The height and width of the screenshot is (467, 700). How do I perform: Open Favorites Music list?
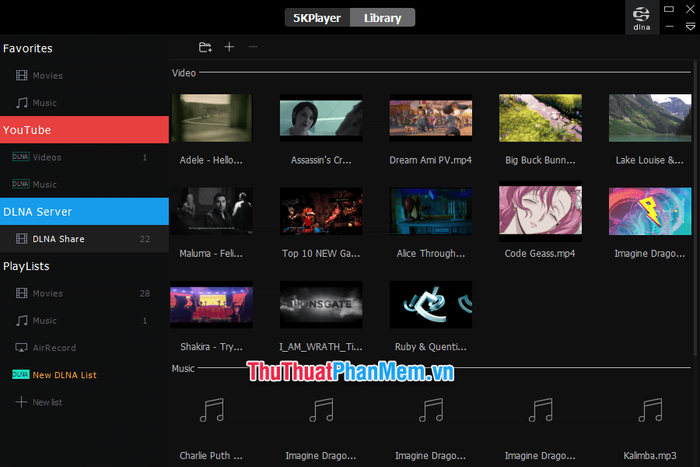(84, 103)
